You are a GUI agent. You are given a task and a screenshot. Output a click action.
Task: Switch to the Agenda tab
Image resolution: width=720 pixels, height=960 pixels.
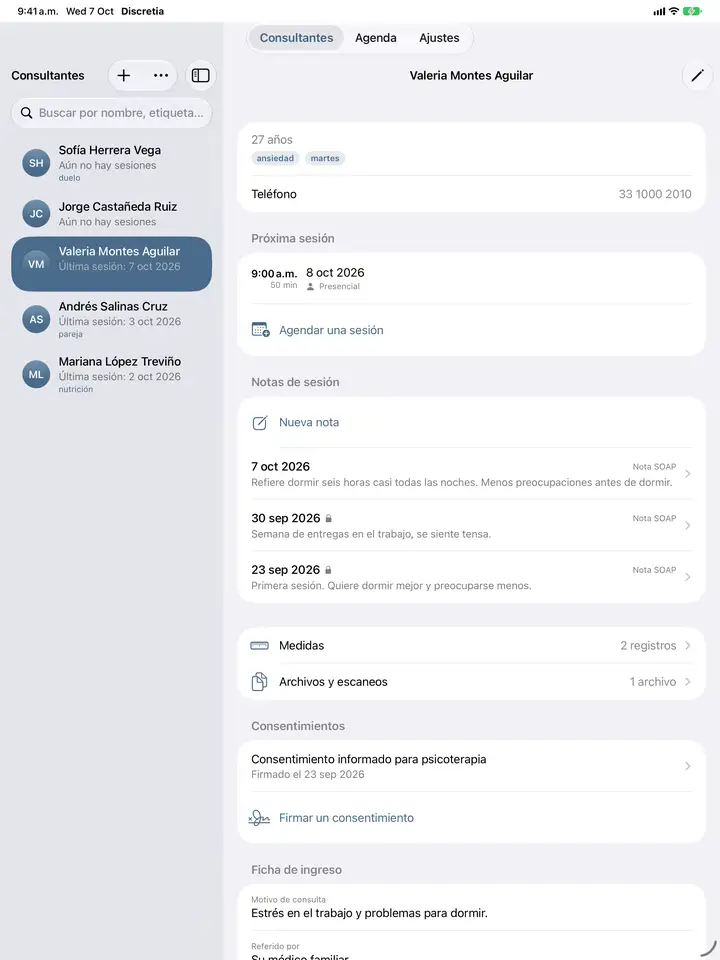click(375, 38)
